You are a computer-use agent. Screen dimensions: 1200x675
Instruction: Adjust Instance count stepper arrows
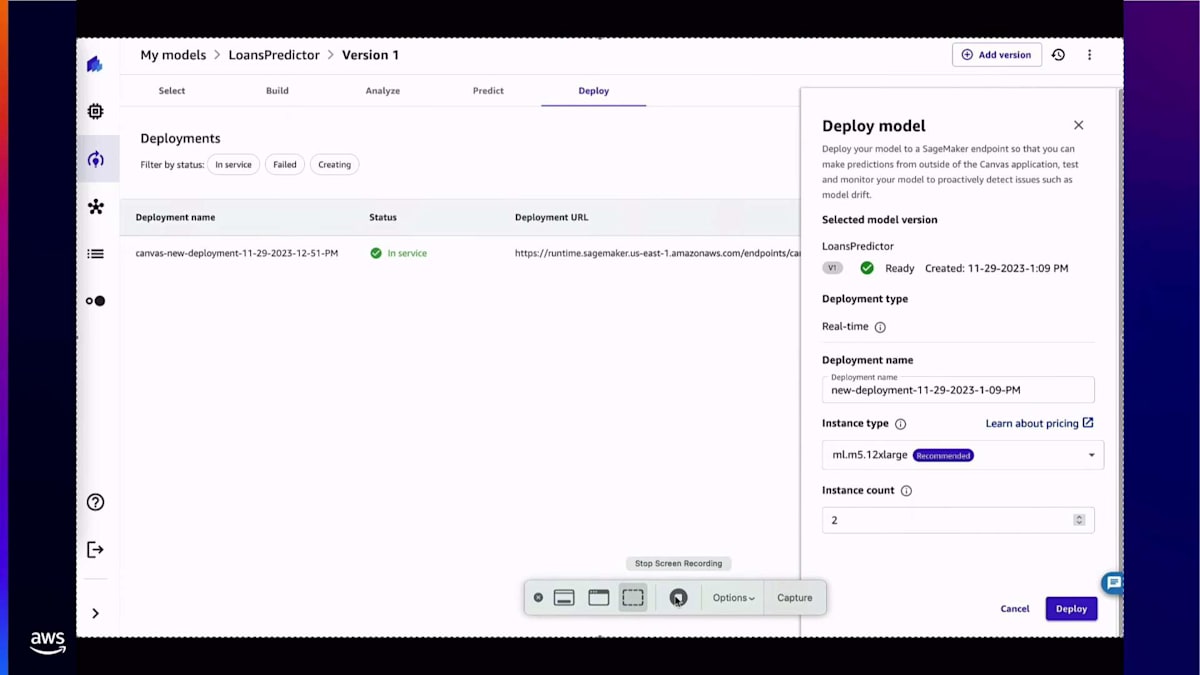tap(1079, 520)
